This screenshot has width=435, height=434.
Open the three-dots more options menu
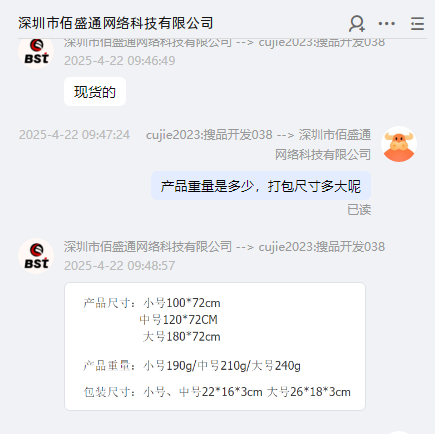387,23
